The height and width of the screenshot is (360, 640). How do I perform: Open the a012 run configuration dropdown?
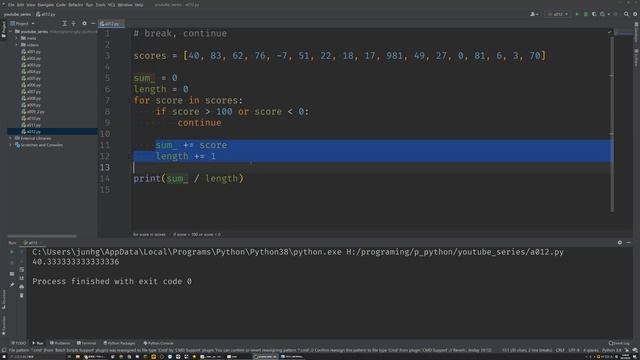[558, 14]
